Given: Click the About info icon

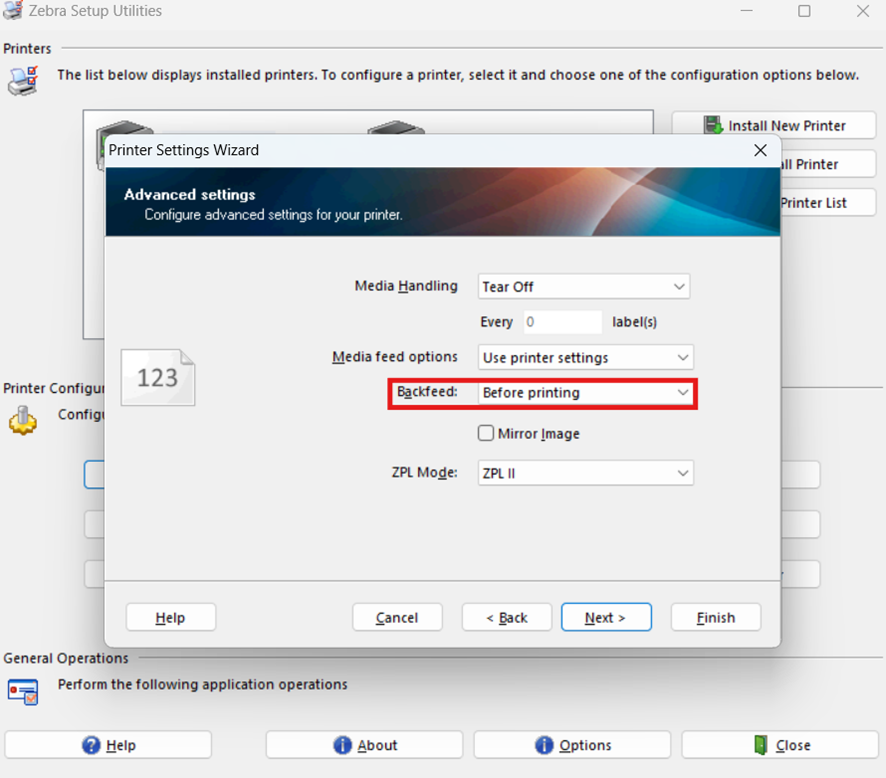Looking at the screenshot, I should coord(342,745).
